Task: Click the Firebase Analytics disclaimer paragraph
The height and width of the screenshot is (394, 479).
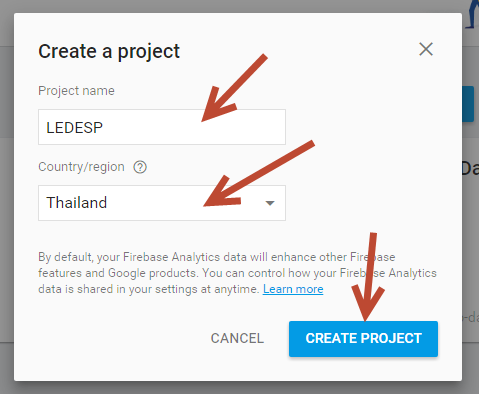Action: (x=237, y=273)
